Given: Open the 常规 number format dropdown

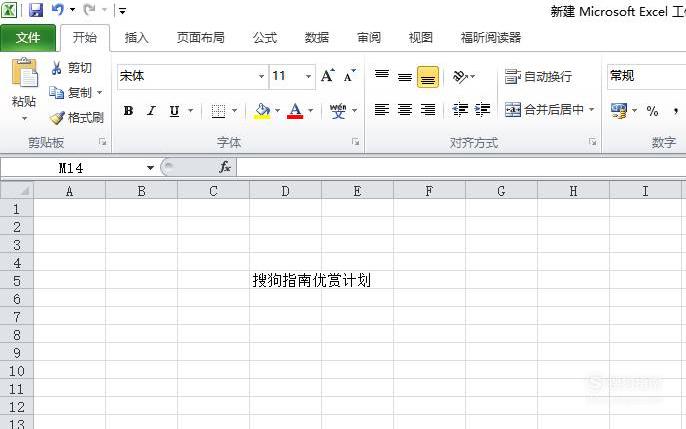Looking at the screenshot, I should click(x=646, y=76).
